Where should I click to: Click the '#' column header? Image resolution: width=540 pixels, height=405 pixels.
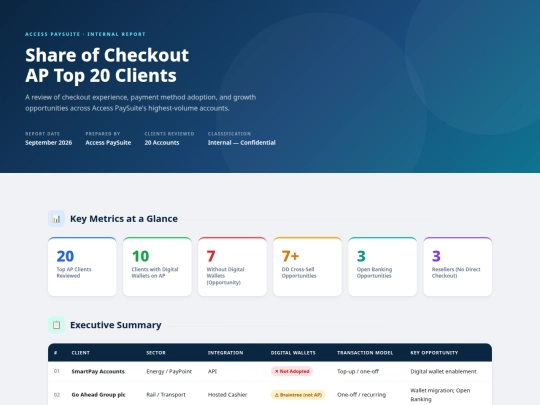click(x=55, y=353)
